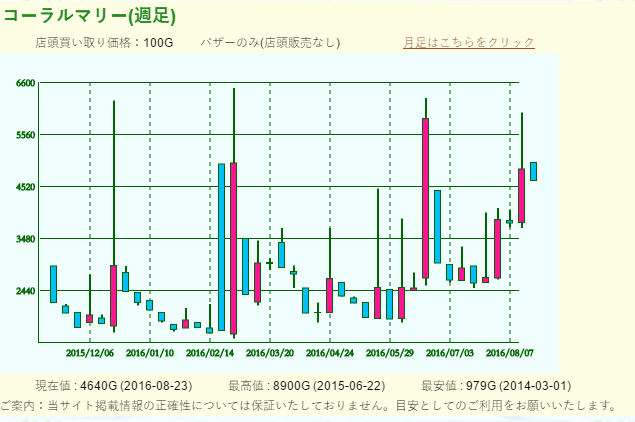
Task: Click the date label 2016/03/20
Action: 270,353
